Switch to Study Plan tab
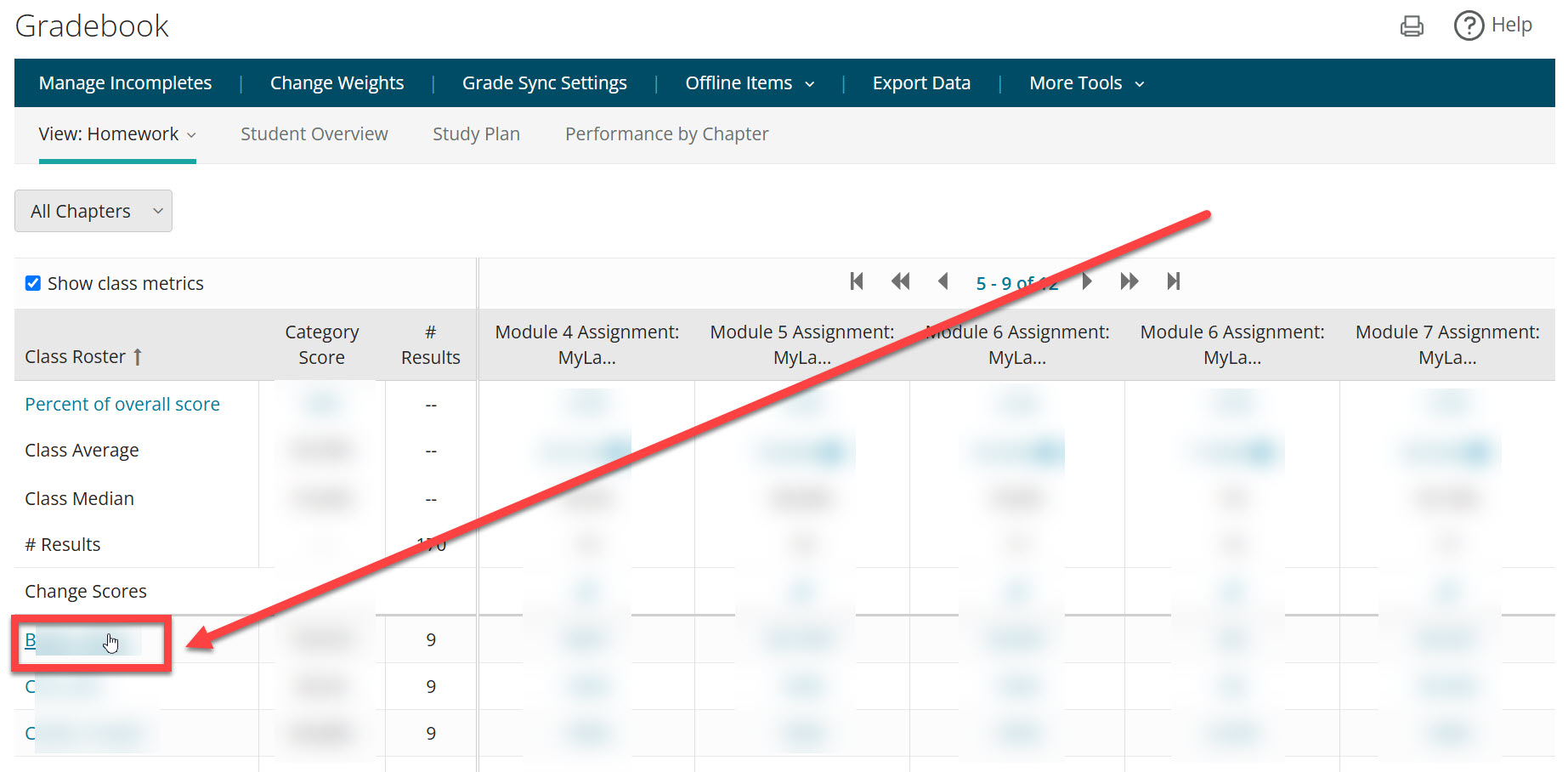Image resolution: width=1568 pixels, height=772 pixels. pyautogui.click(x=476, y=134)
